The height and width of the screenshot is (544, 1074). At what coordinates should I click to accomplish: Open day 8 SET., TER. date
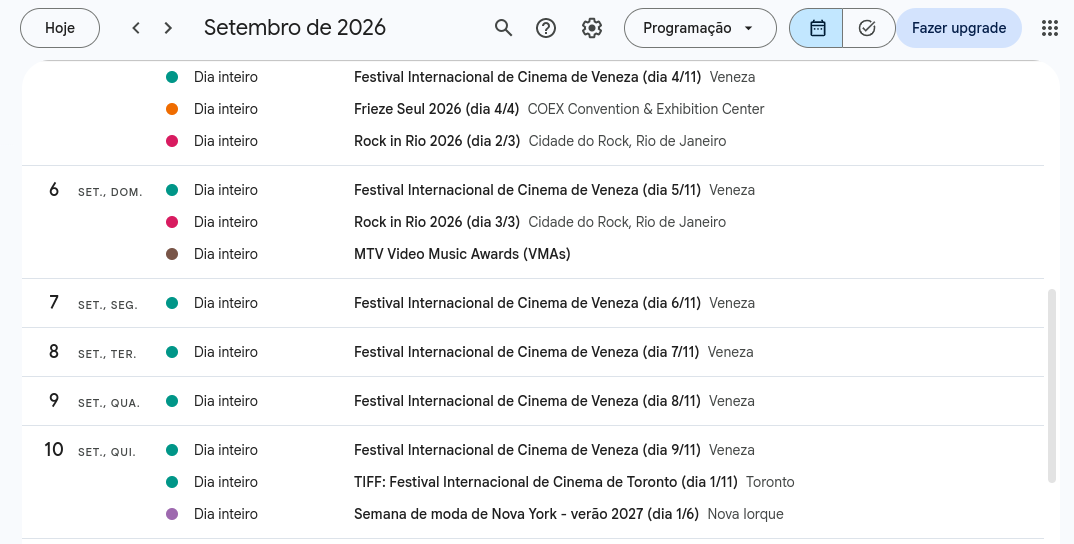tap(54, 352)
